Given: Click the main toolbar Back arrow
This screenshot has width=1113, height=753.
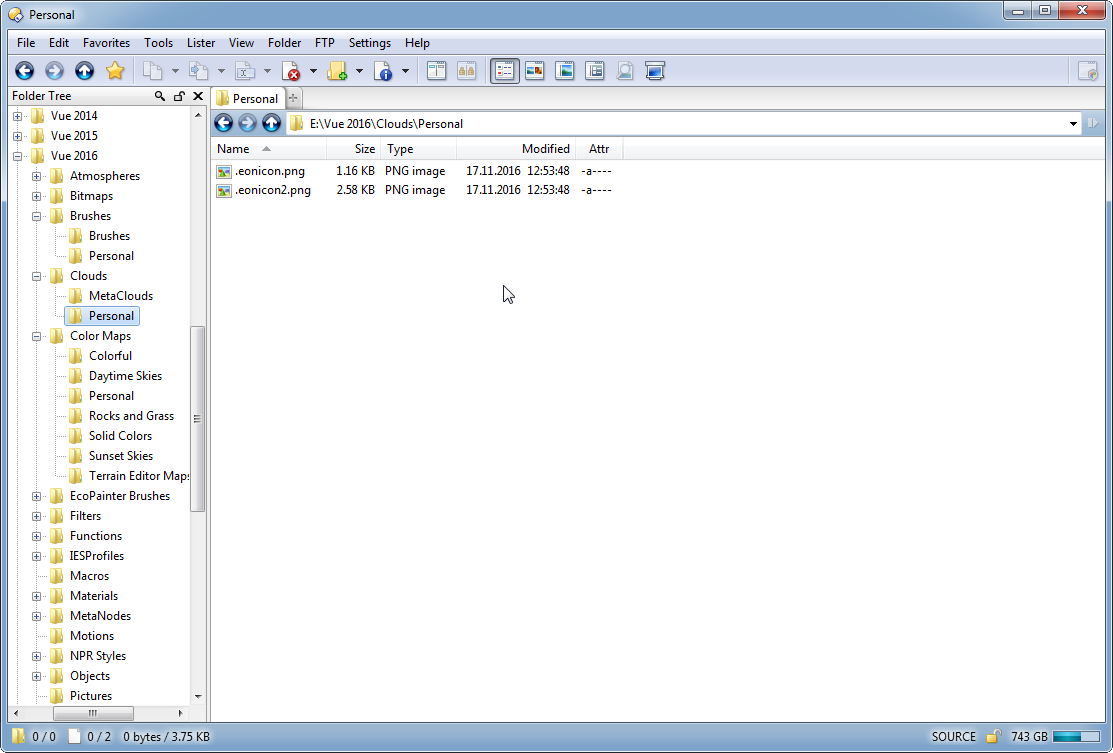Looking at the screenshot, I should pyautogui.click(x=25, y=71).
